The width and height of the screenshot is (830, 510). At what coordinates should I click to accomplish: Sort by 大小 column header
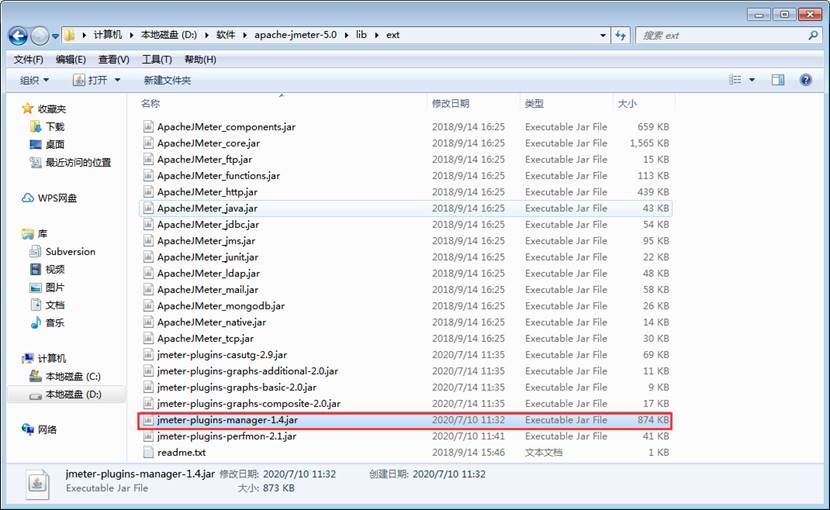click(627, 103)
